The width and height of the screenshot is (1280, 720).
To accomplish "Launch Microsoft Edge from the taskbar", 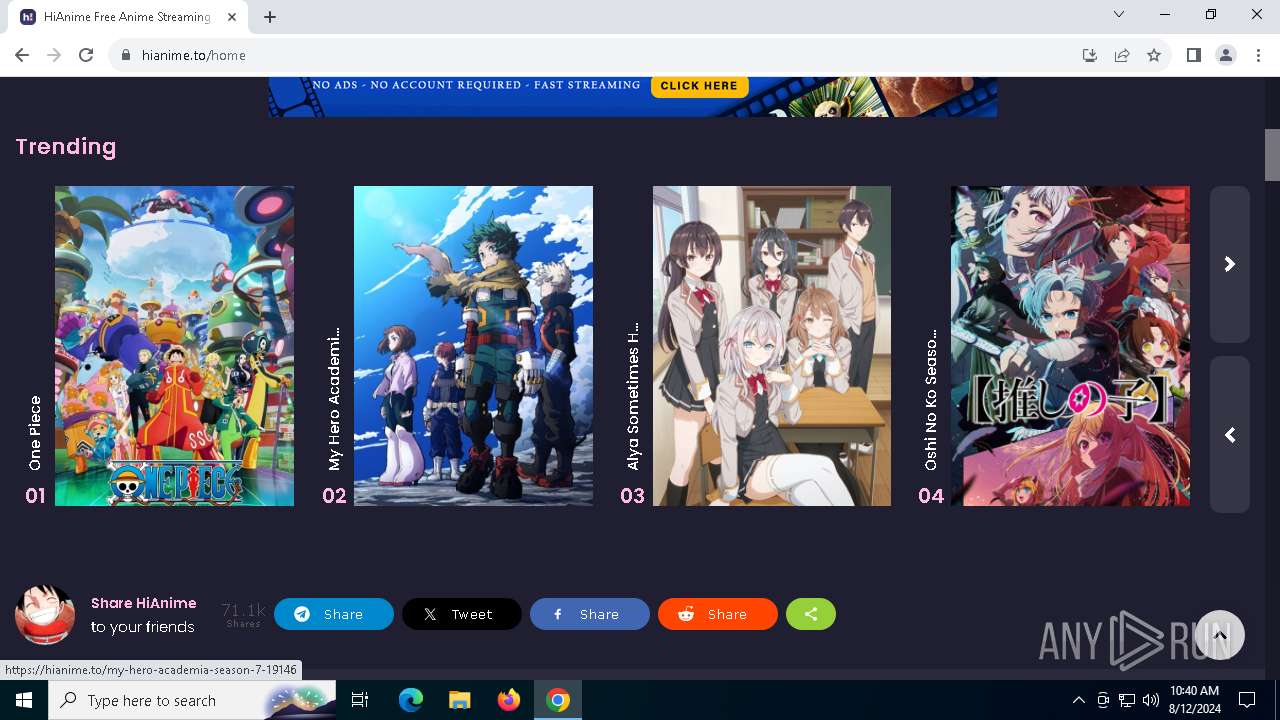I will point(411,700).
